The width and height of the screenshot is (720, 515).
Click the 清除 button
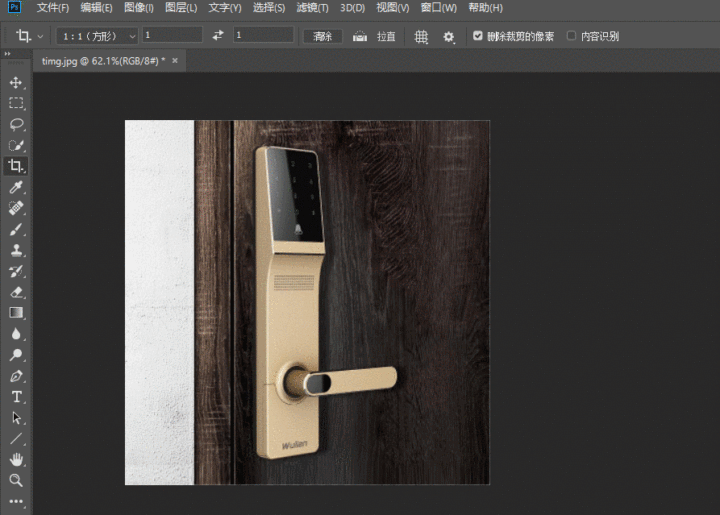click(322, 36)
